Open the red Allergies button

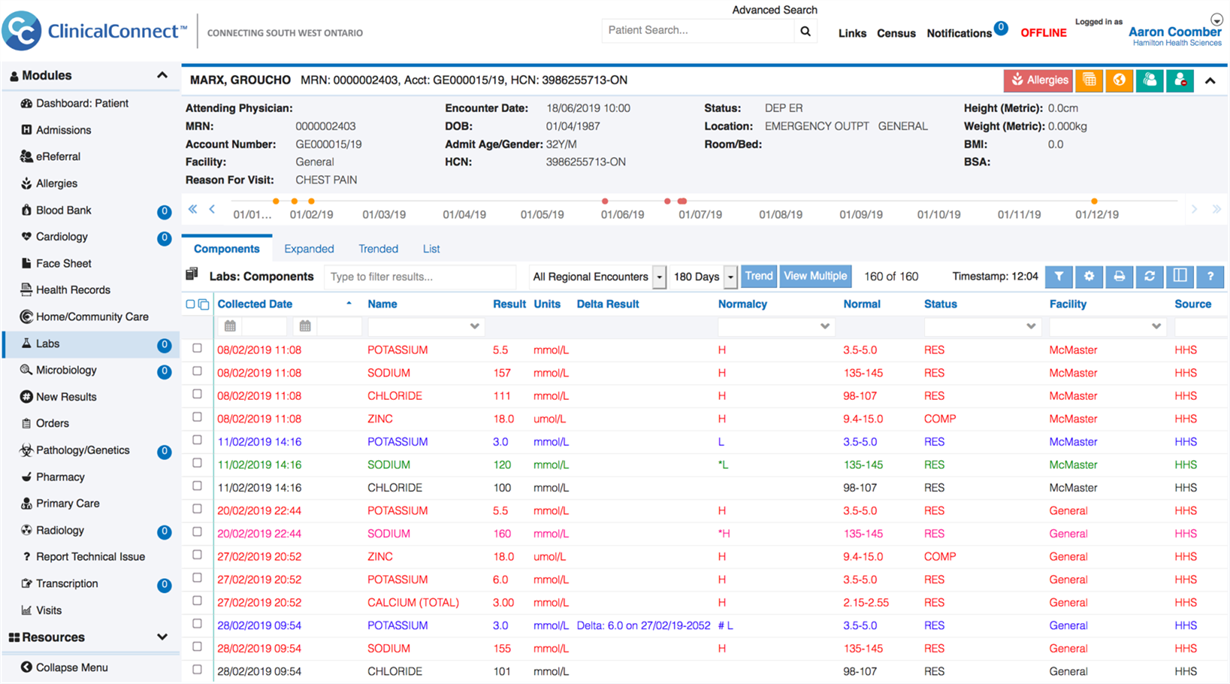tap(1038, 80)
